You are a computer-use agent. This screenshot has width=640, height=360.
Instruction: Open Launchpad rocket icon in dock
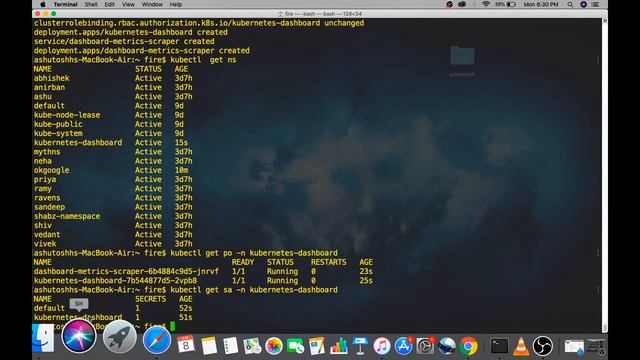pyautogui.click(x=119, y=337)
